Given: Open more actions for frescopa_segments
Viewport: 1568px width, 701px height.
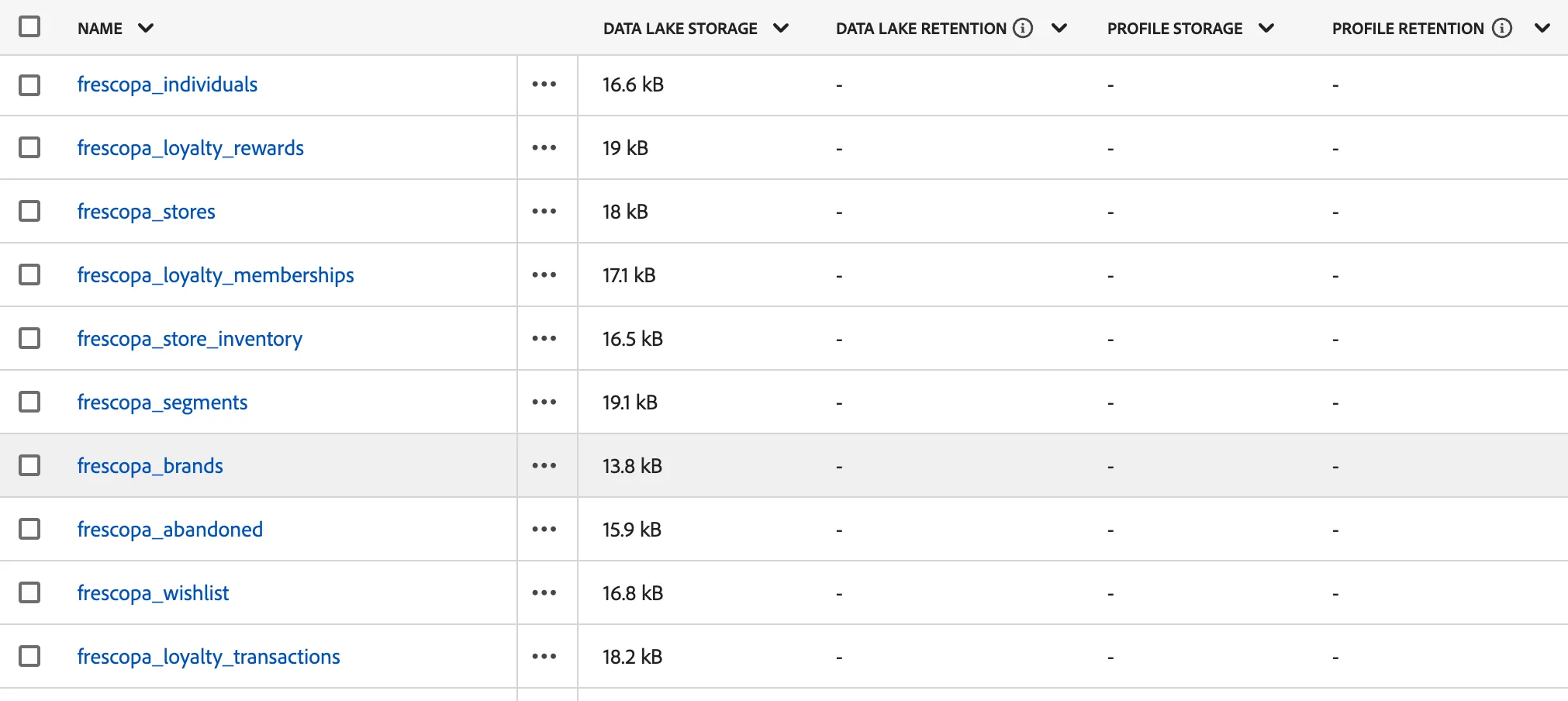Looking at the screenshot, I should (x=544, y=402).
